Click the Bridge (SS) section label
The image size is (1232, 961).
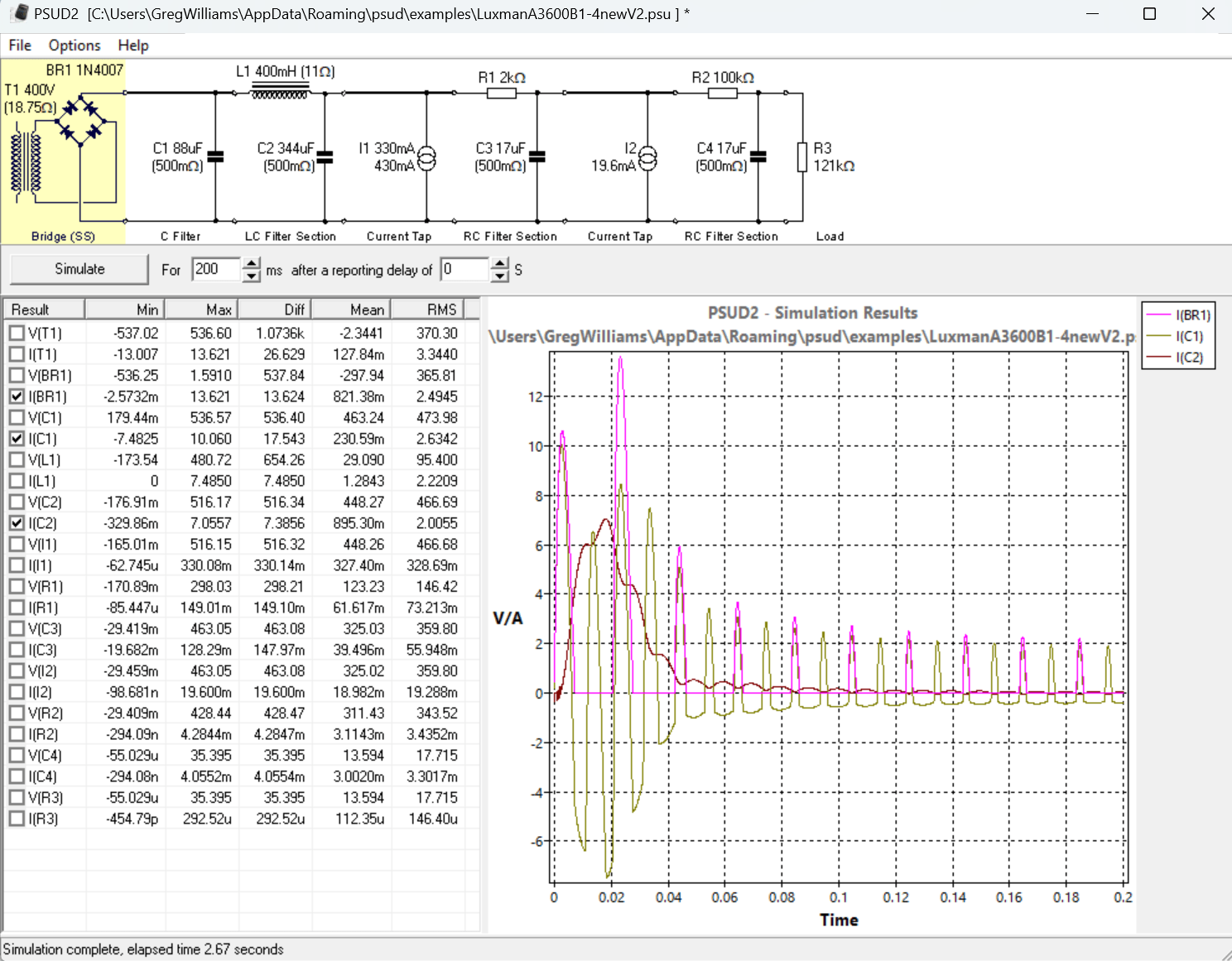(63, 237)
